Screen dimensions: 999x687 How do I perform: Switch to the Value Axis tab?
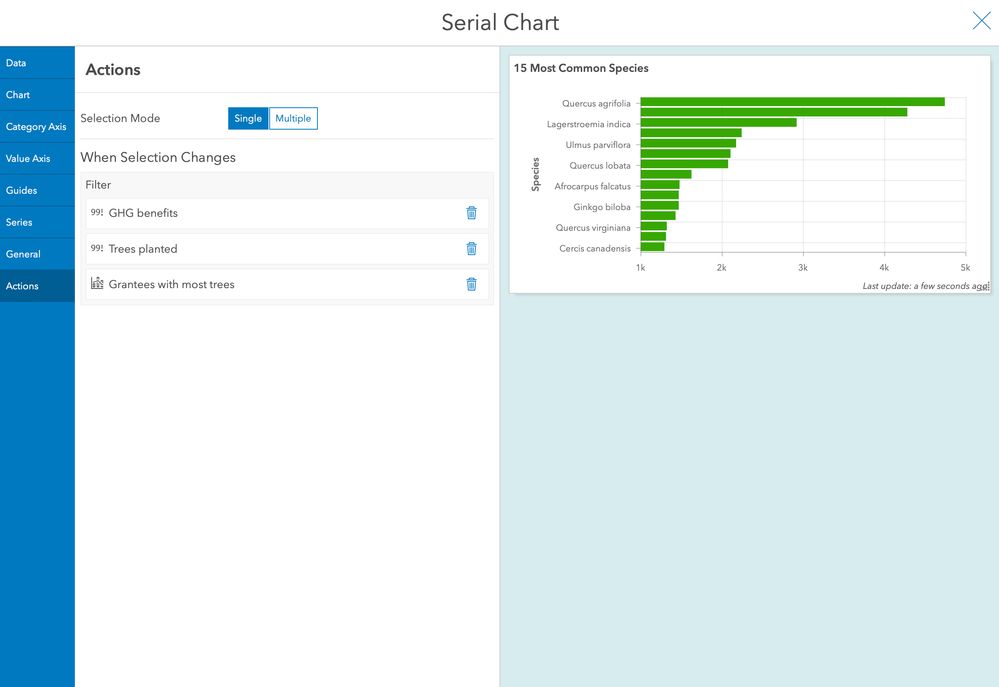(37, 158)
